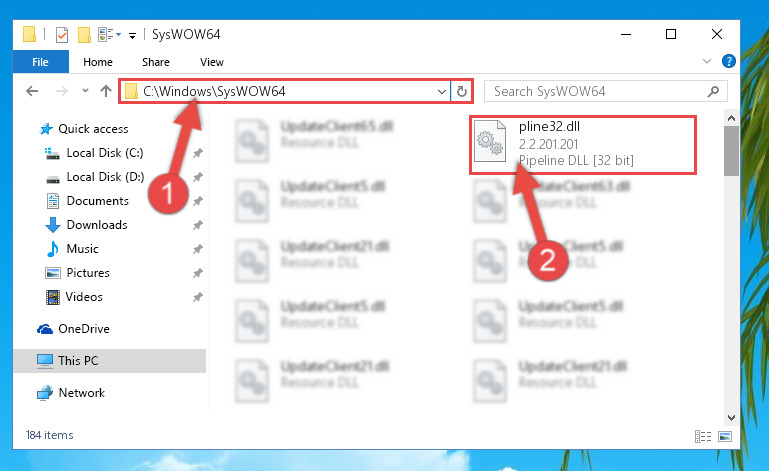Image resolution: width=769 pixels, height=471 pixels.
Task: Switch to the View ribbon tab
Action: pyautogui.click(x=212, y=62)
